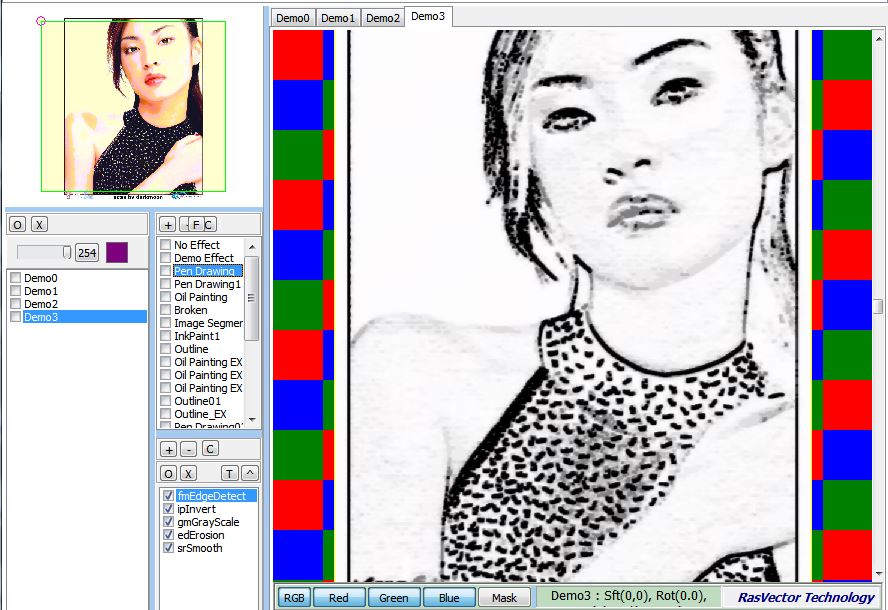Check the Broken effect checkbox
This screenshot has height=610, width=888.
point(165,310)
